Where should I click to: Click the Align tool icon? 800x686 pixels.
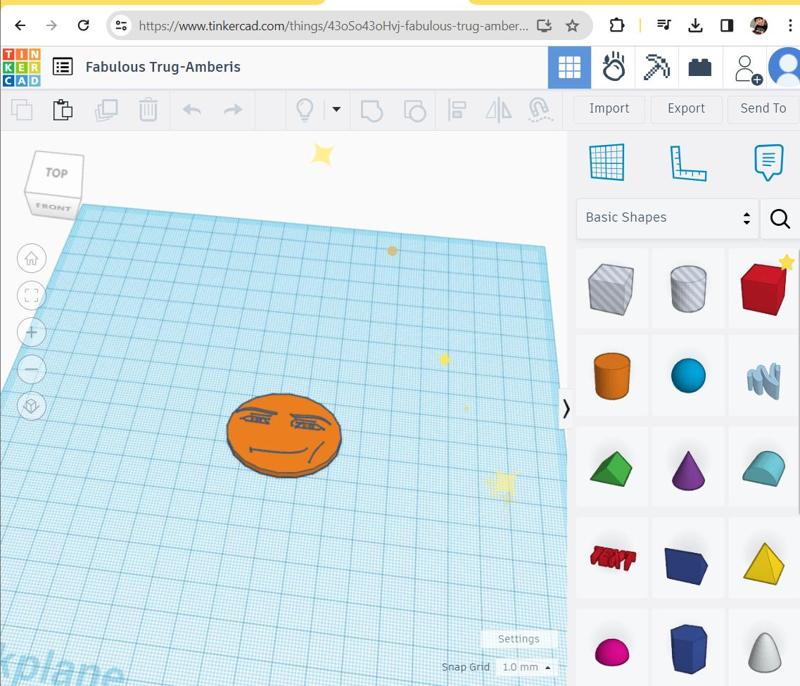pyautogui.click(x=457, y=110)
